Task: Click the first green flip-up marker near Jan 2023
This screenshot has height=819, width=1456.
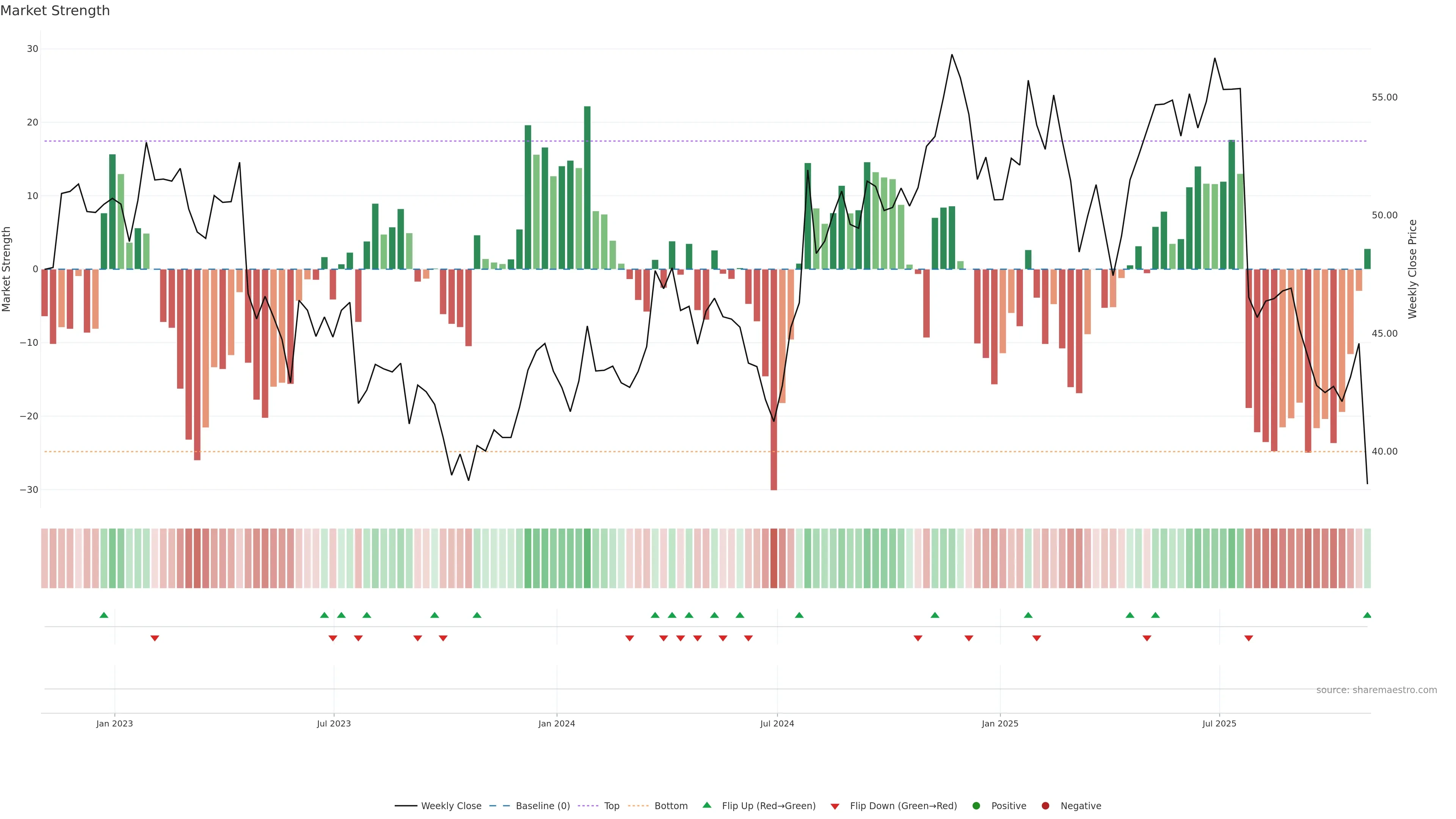Action: 104,615
